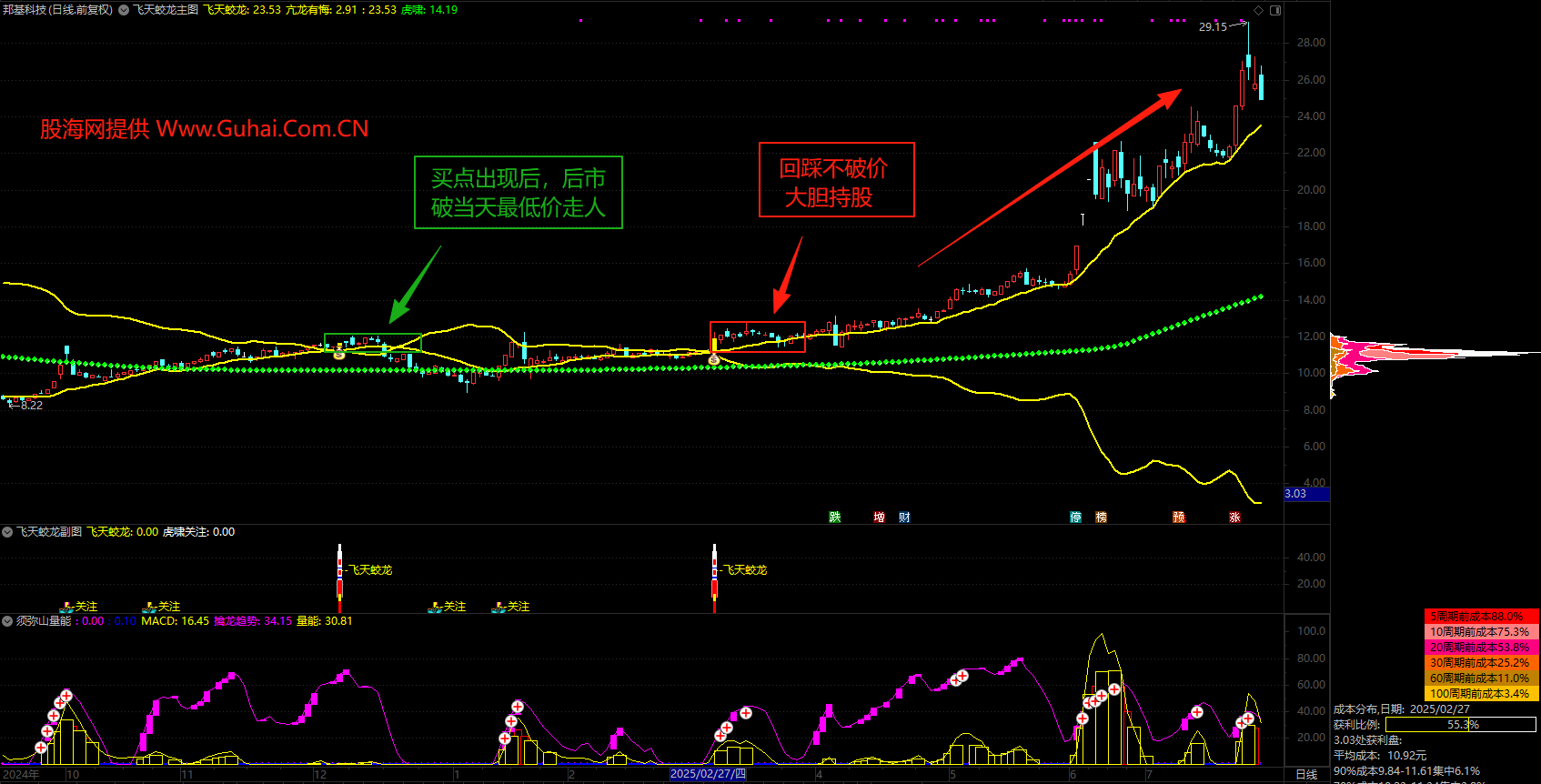Click the 平均成本: 10.92元 line
Viewport: 1541px width, 784px height.
(x=1380, y=756)
